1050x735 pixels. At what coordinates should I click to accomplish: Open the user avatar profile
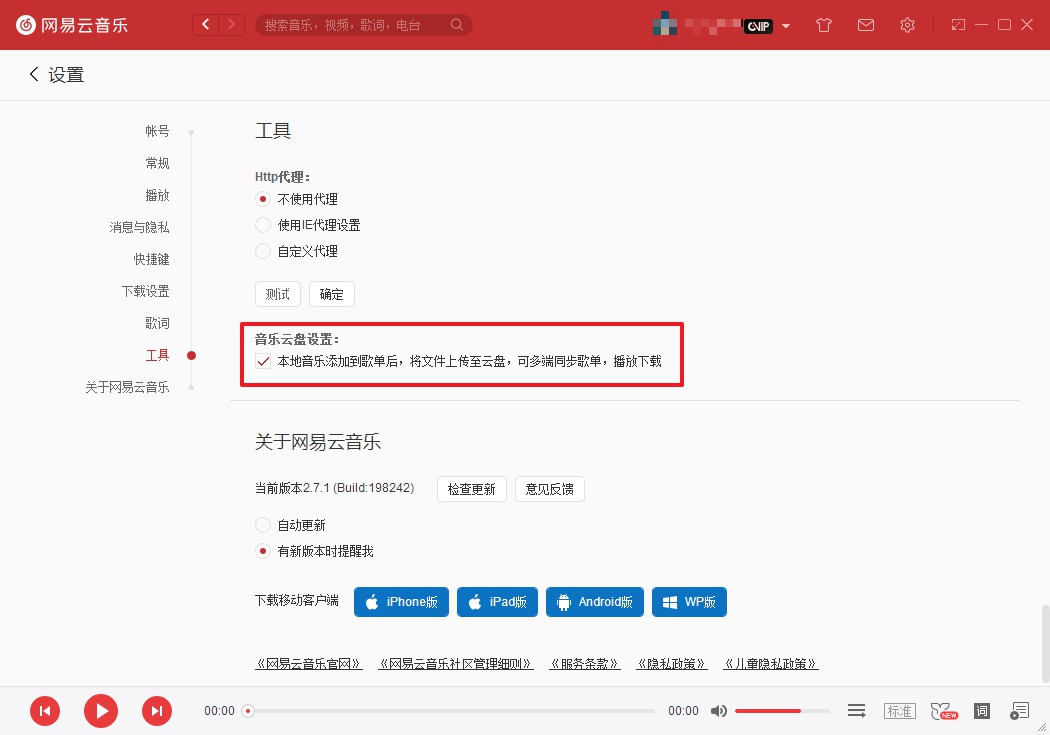(x=664, y=24)
